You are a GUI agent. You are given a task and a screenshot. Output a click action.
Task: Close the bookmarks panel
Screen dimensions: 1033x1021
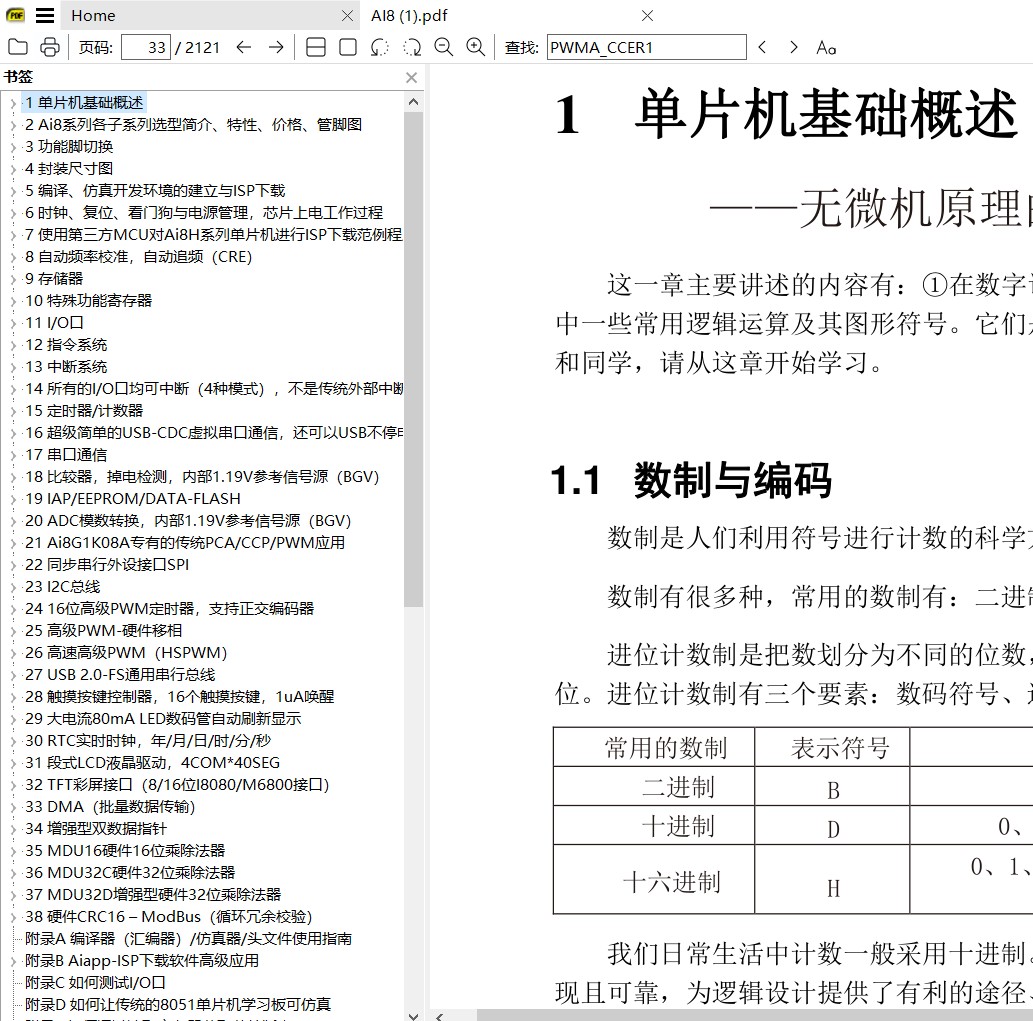click(412, 78)
